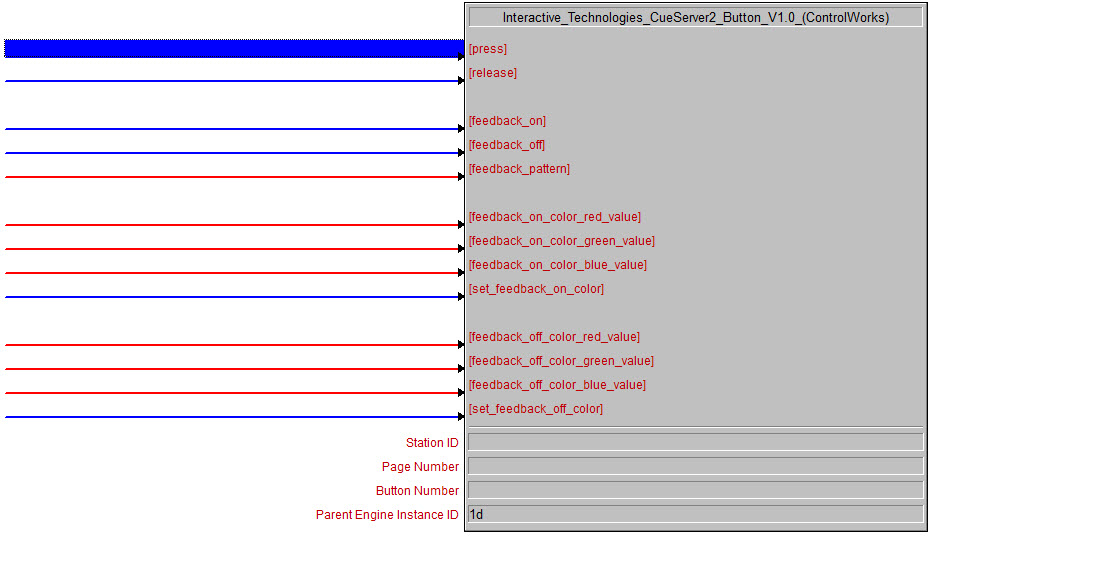Click the Station ID parameter field

(x=695, y=442)
